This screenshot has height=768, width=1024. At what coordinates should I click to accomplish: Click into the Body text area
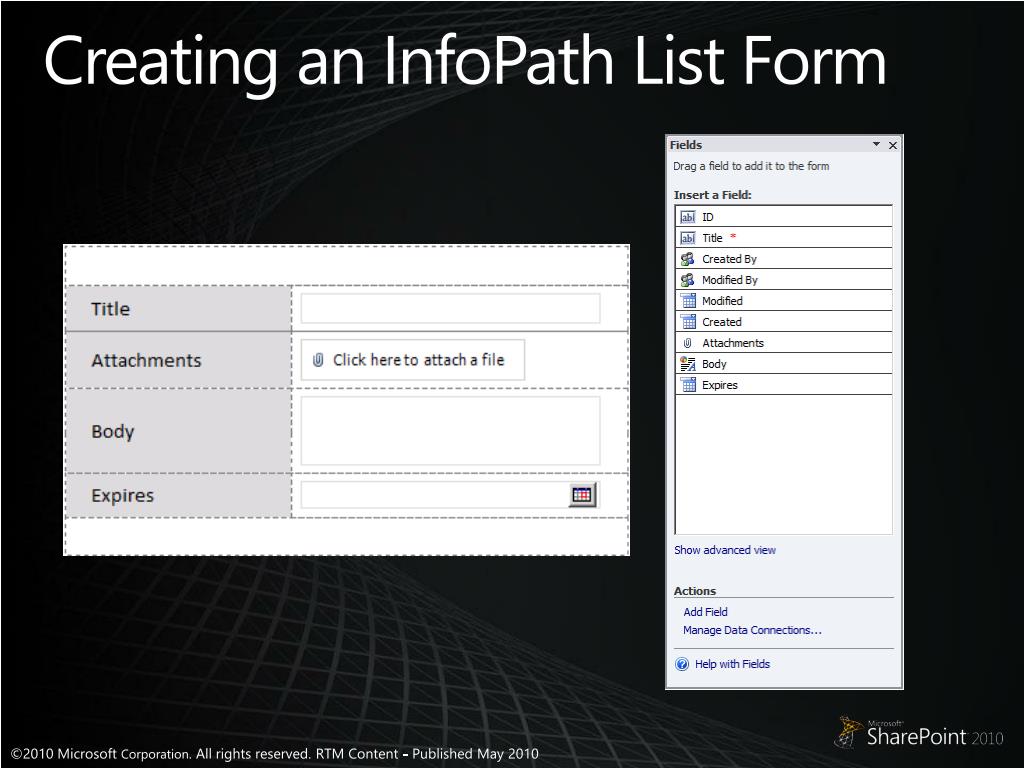click(x=450, y=431)
